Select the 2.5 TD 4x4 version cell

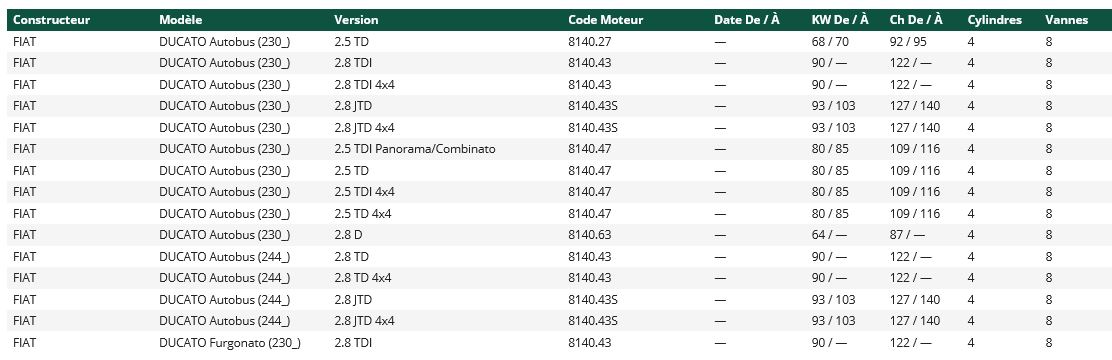tap(362, 213)
